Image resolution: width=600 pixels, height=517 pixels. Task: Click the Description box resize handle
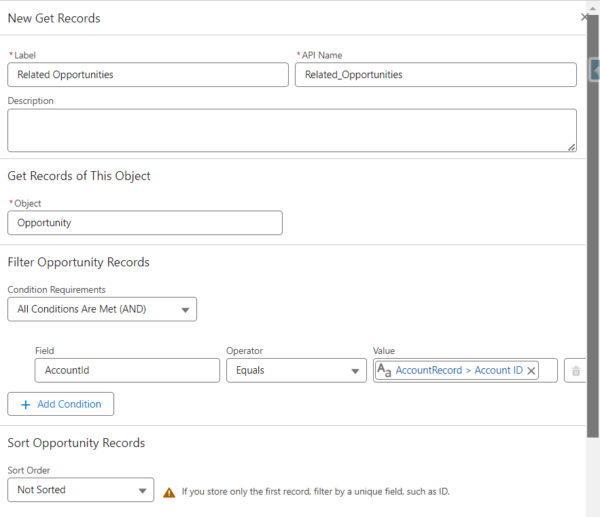(x=571, y=147)
